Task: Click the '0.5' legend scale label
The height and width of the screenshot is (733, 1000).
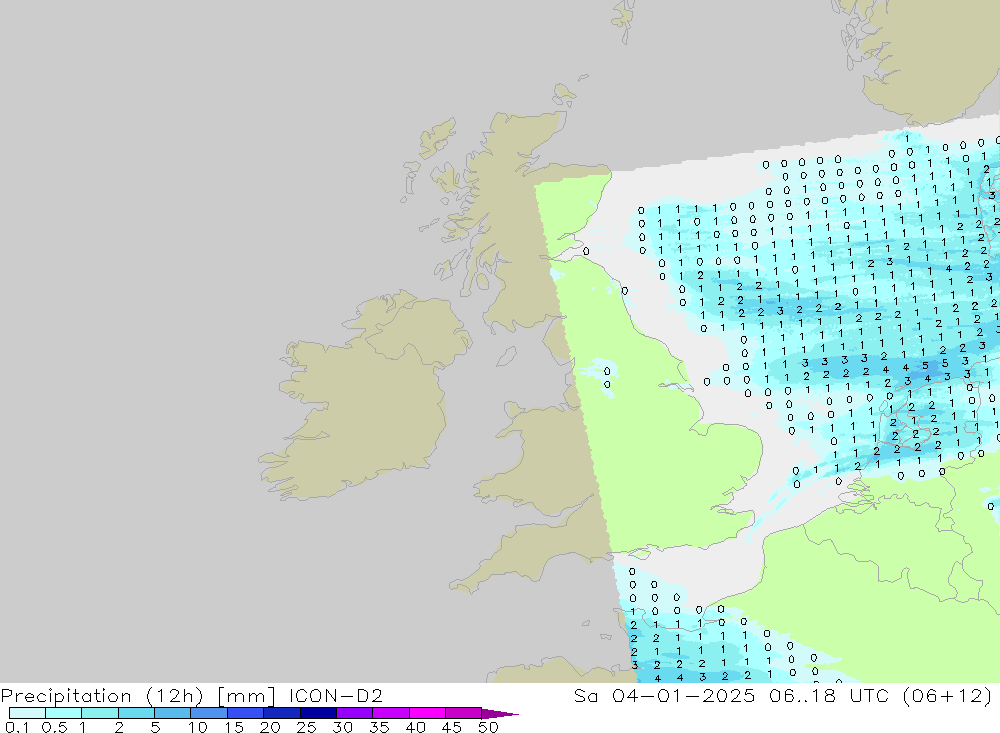Action: coord(54,727)
